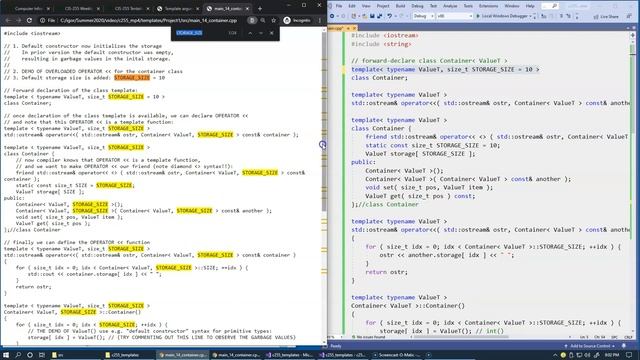Open the c255_templates folder taskbar item

click(129, 355)
